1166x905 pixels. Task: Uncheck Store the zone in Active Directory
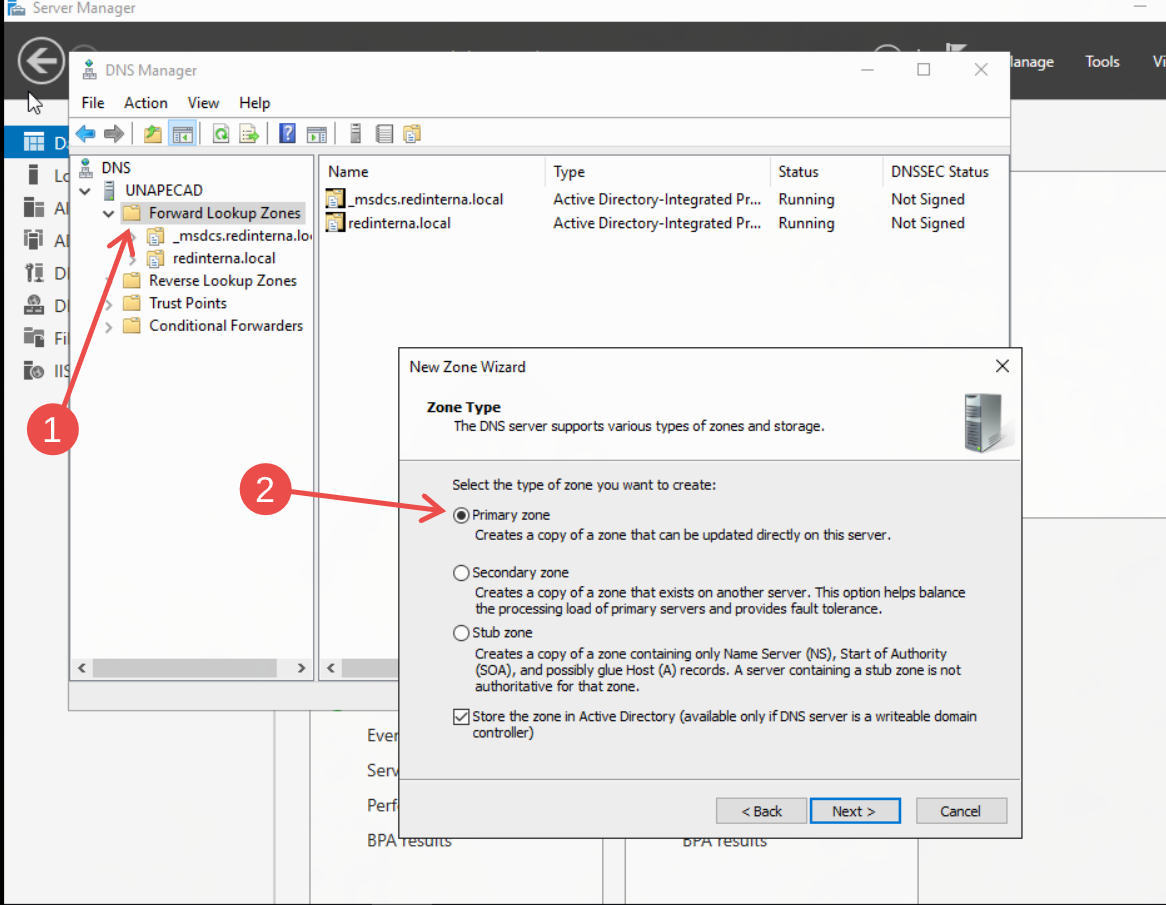[x=461, y=717]
